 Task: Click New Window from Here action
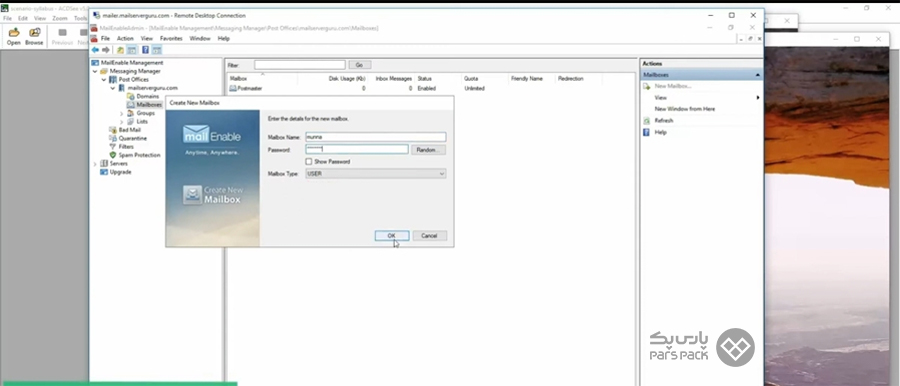[685, 109]
